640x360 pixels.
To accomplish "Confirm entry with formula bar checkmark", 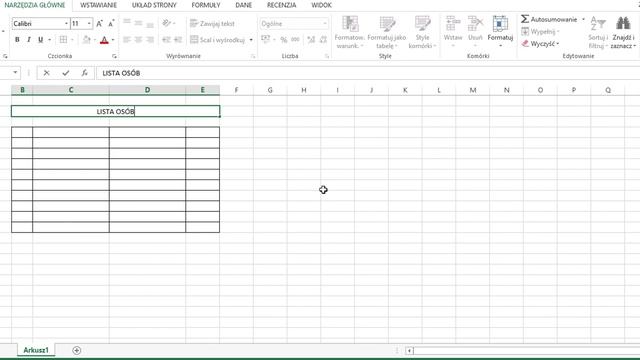I will pyautogui.click(x=66, y=73).
